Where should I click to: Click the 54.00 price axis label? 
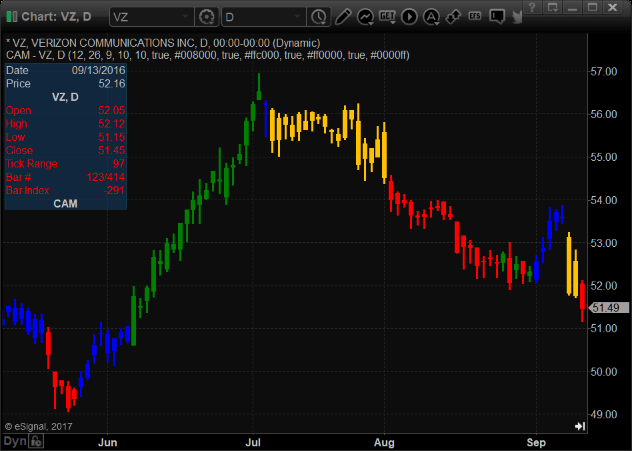pyautogui.click(x=604, y=200)
